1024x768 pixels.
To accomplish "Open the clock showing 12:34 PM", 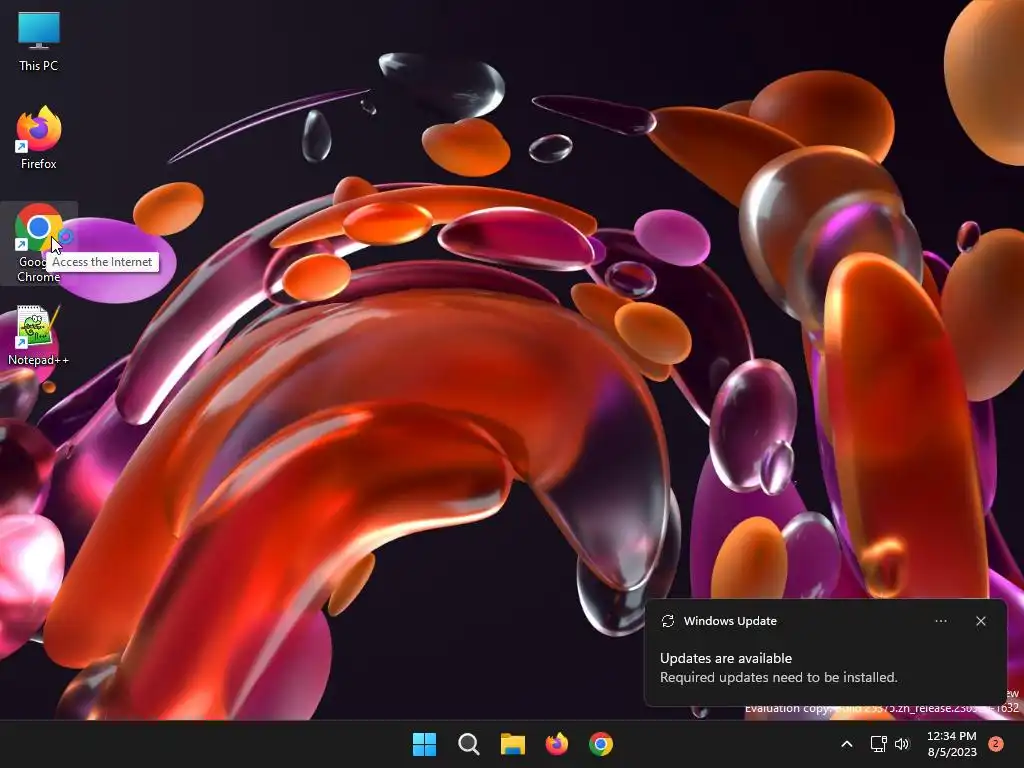I will 952,744.
